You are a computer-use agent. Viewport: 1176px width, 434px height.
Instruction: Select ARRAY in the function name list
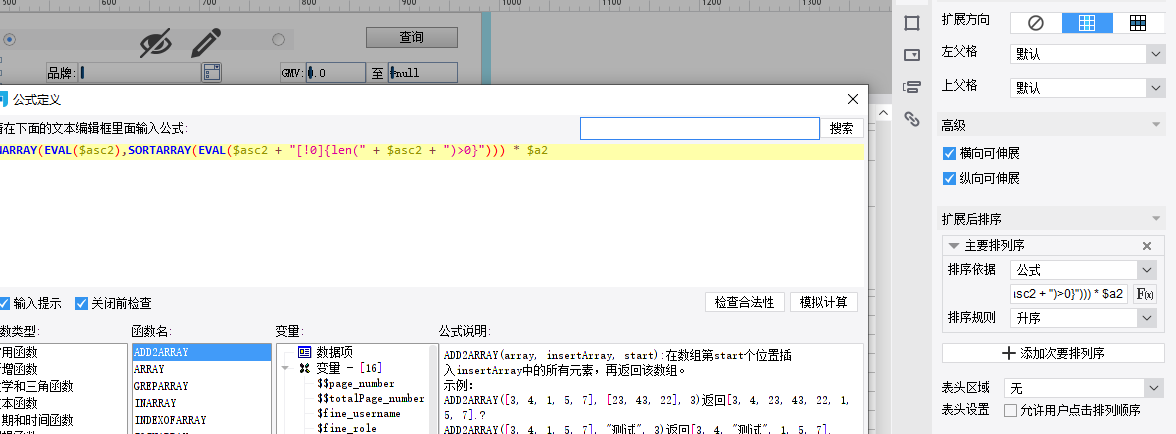tap(149, 369)
